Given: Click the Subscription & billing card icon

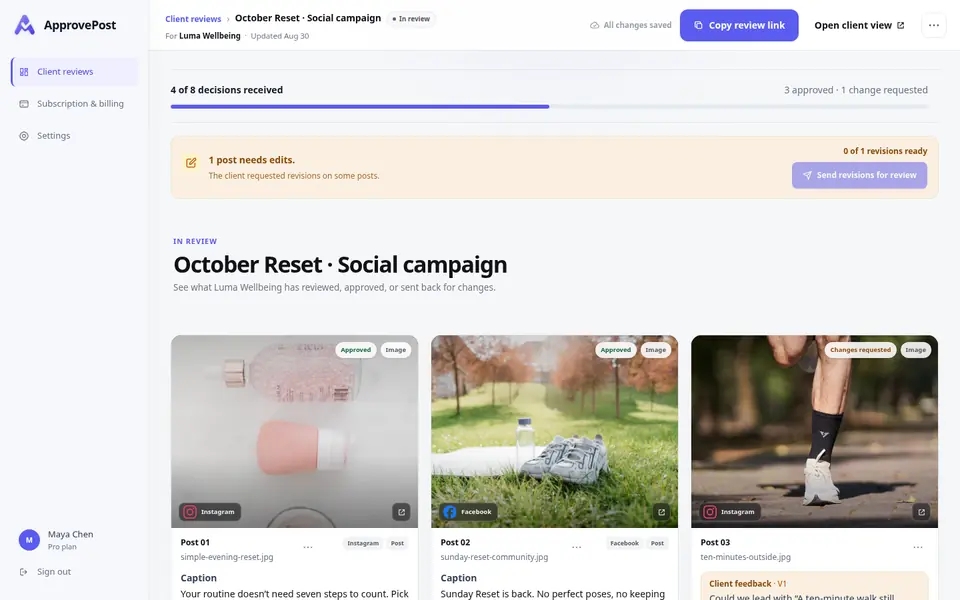Looking at the screenshot, I should tap(24, 103).
